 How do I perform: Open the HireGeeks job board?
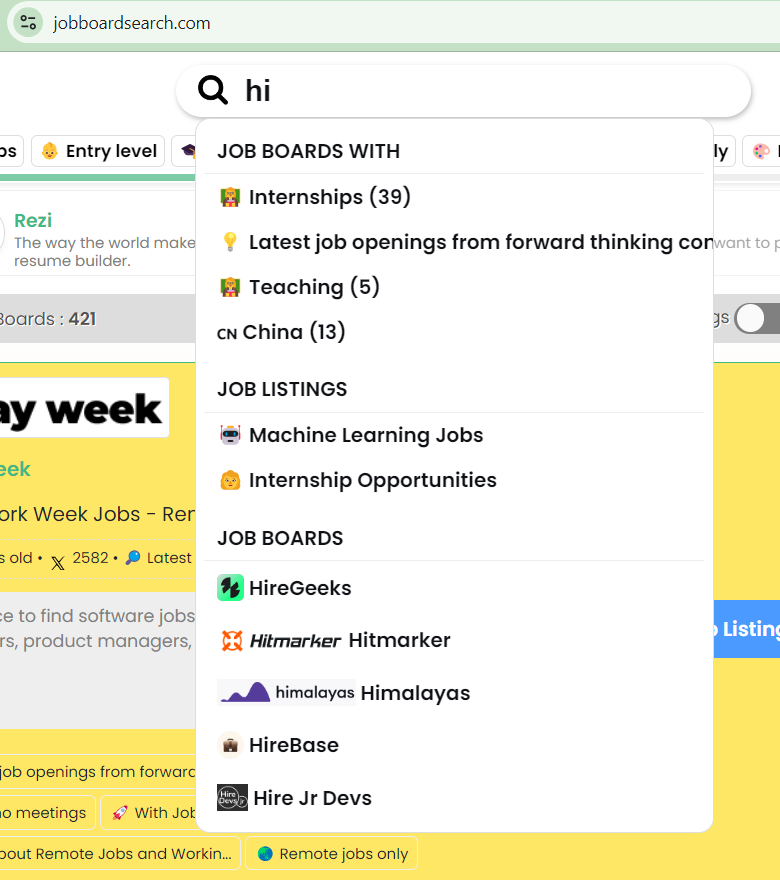pos(455,588)
